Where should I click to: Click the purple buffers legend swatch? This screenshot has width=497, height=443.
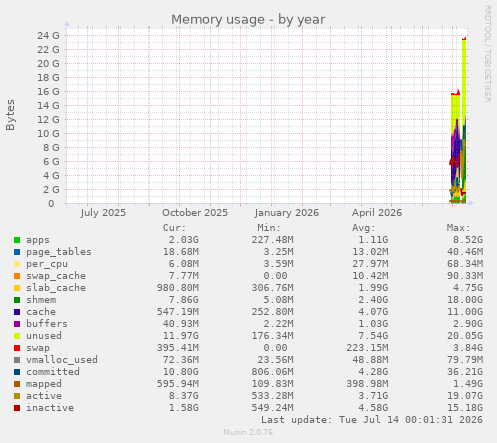click(17, 324)
